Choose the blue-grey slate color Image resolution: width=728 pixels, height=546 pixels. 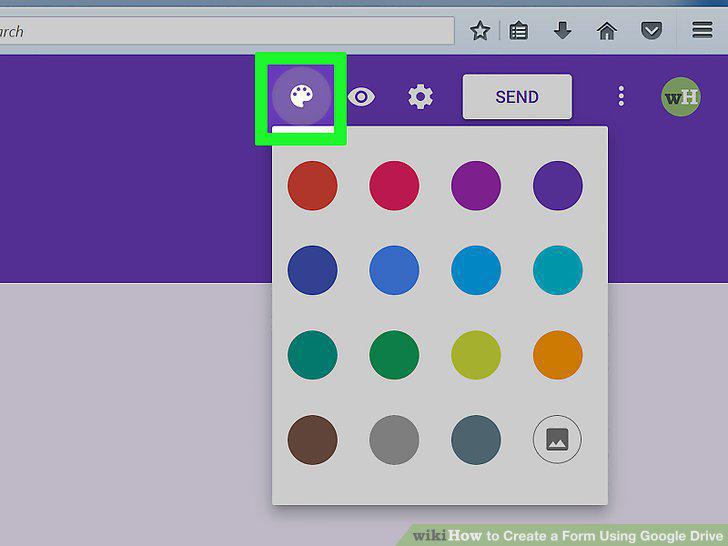pos(476,440)
